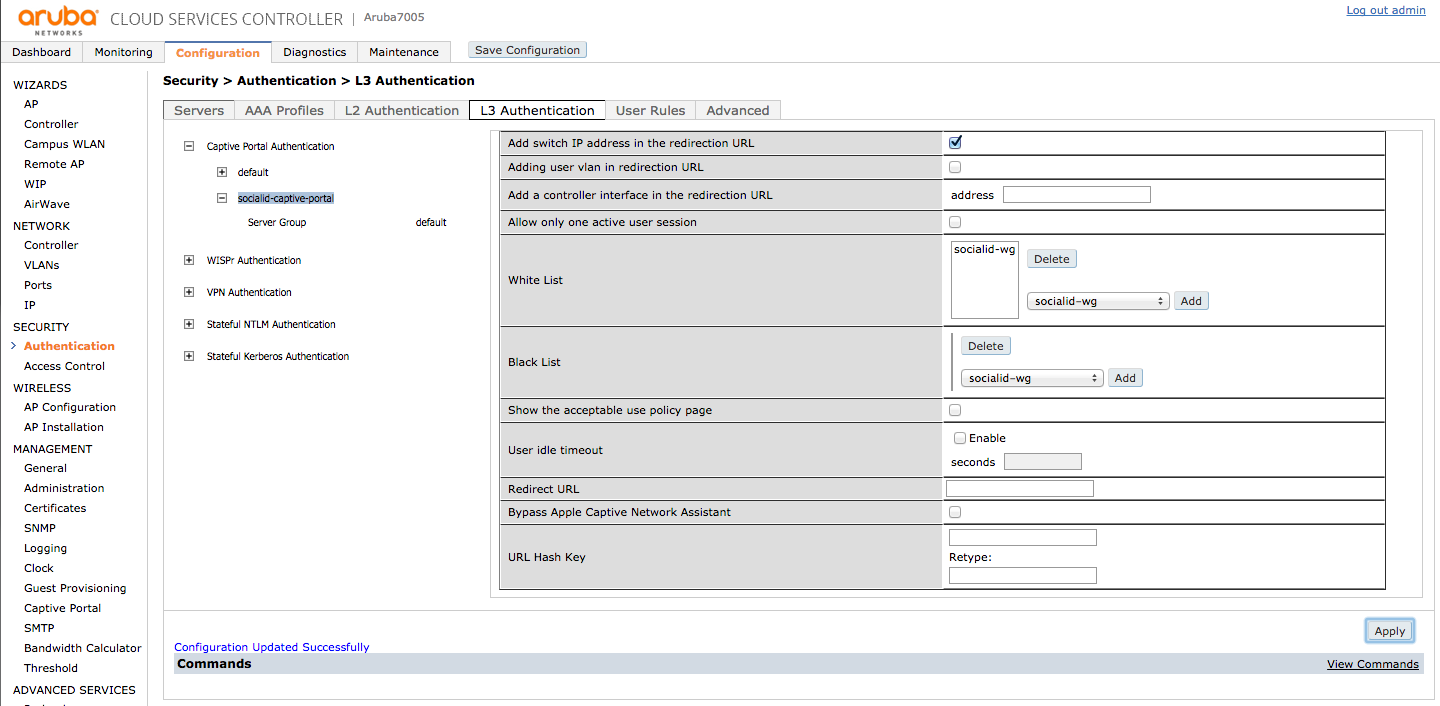Uncheck Add switch IP address in redirection URL
The height and width of the screenshot is (706, 1440).
tap(955, 143)
